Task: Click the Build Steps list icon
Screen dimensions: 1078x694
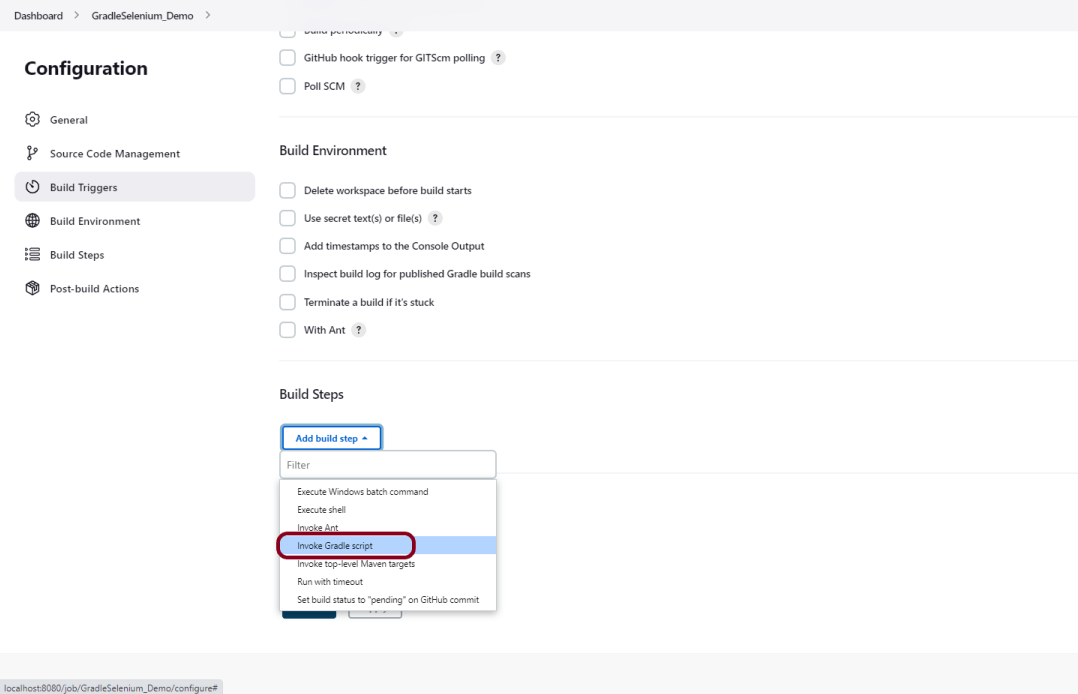Action: (32, 255)
